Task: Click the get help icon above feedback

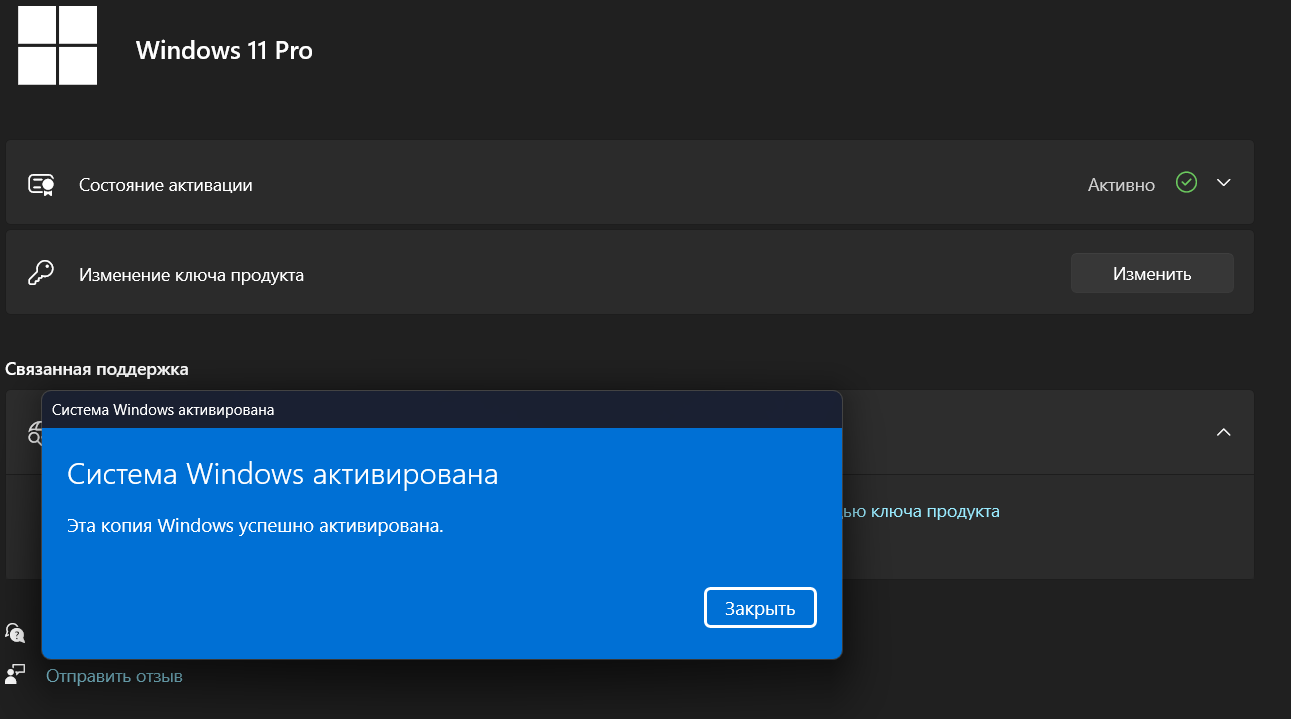Action: tap(15, 632)
